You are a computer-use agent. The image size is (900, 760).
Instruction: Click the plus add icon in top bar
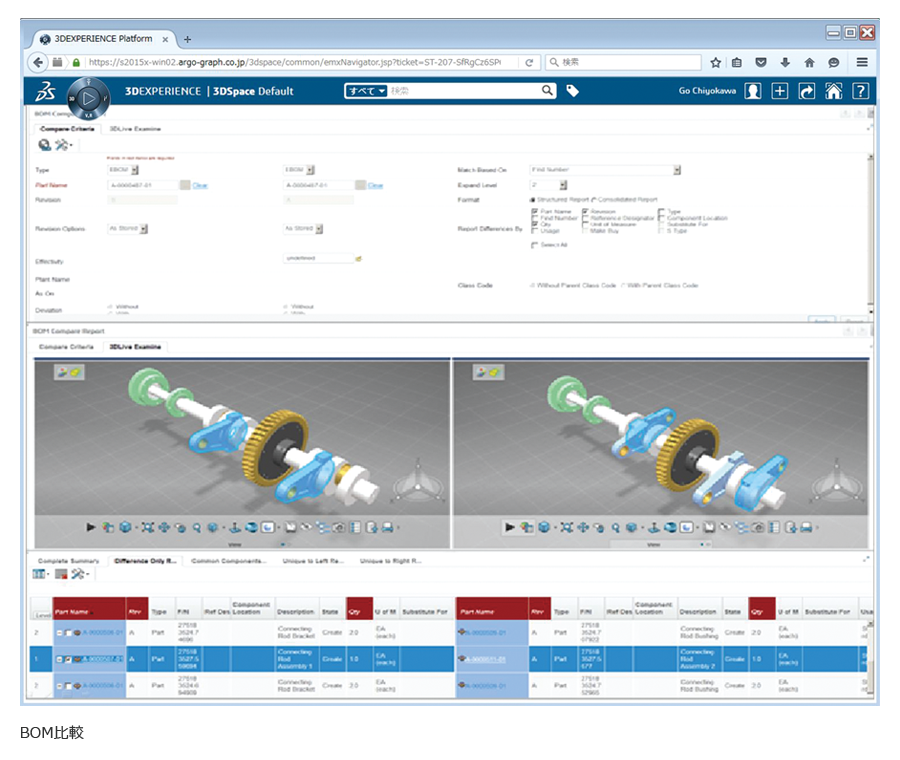point(779,91)
